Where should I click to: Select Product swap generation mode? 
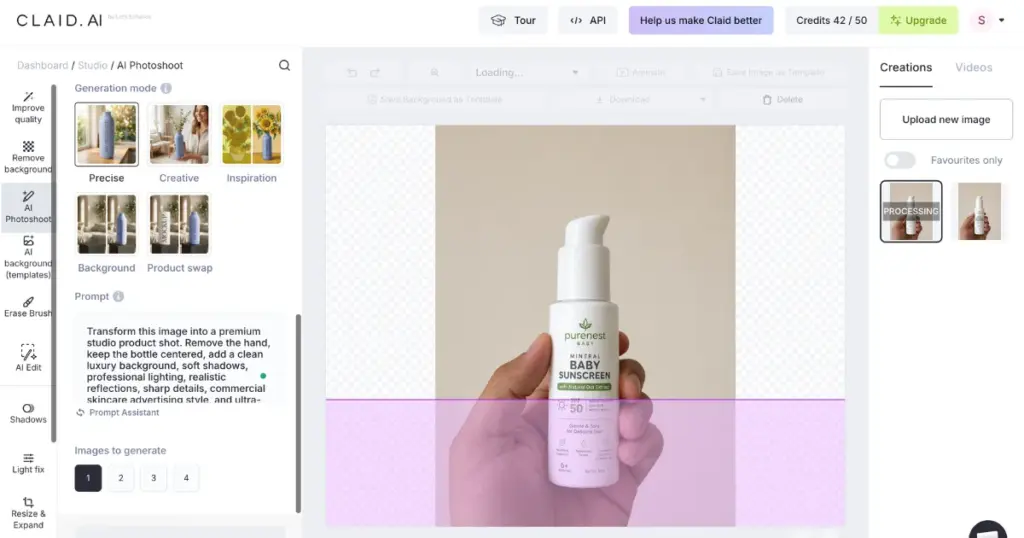click(179, 232)
